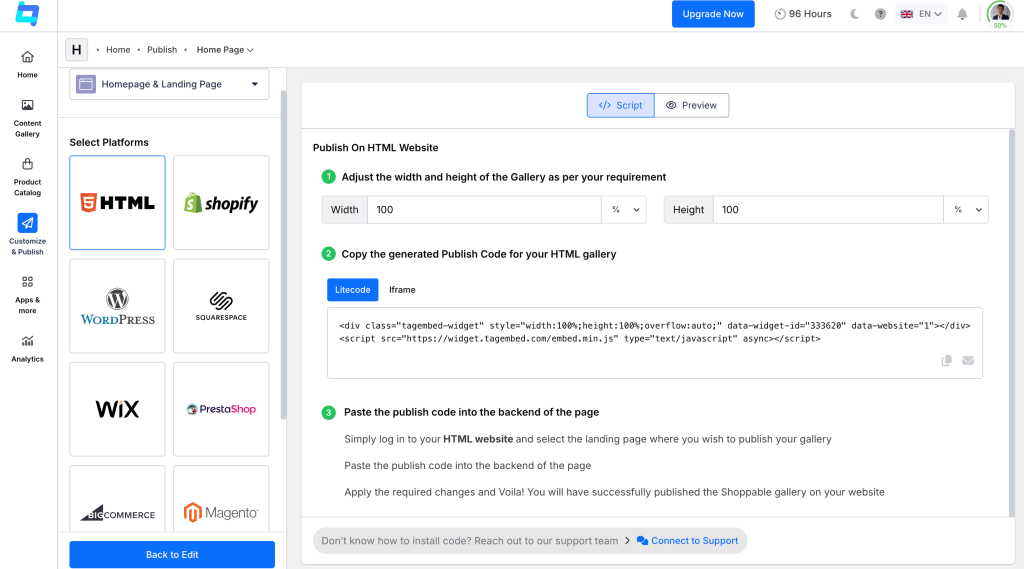Viewport: 1024px width, 569px height.
Task: Select the Litecode code tab
Action: click(353, 289)
